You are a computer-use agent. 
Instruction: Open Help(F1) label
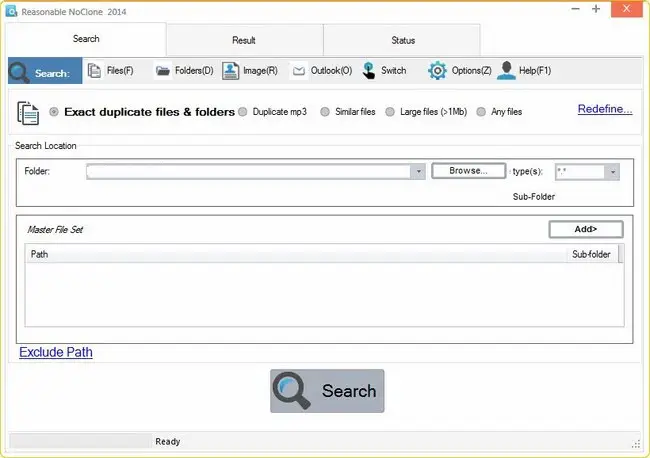click(x=535, y=71)
